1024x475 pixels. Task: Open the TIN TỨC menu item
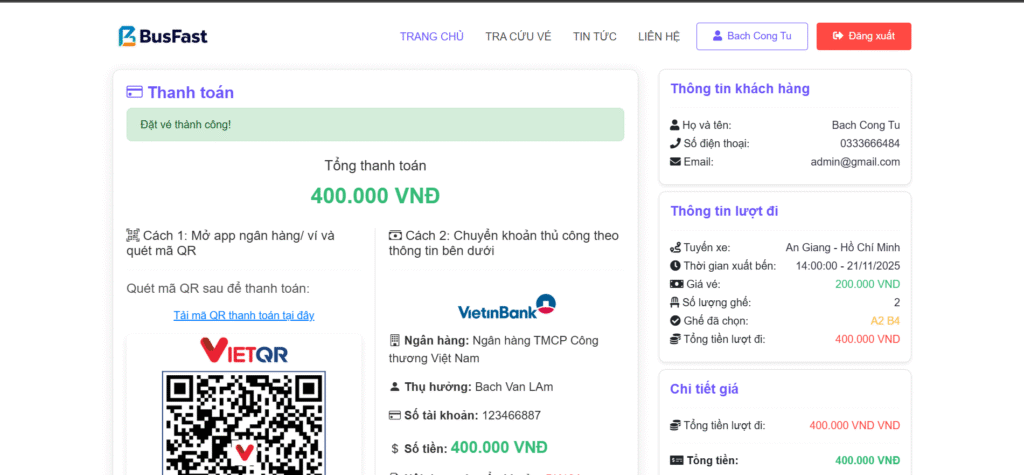pos(594,37)
